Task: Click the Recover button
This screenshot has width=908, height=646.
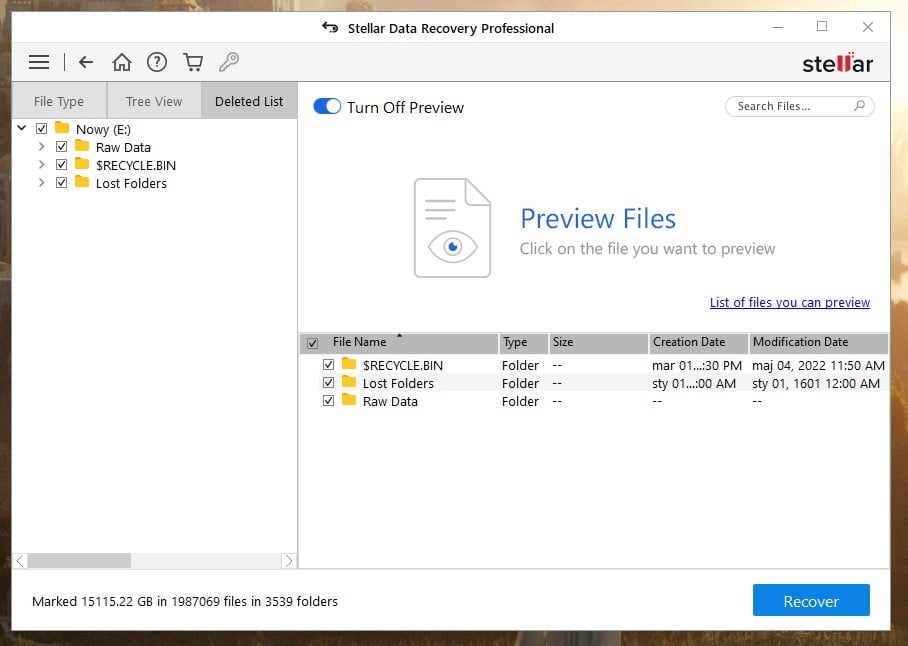Action: pyautogui.click(x=811, y=600)
